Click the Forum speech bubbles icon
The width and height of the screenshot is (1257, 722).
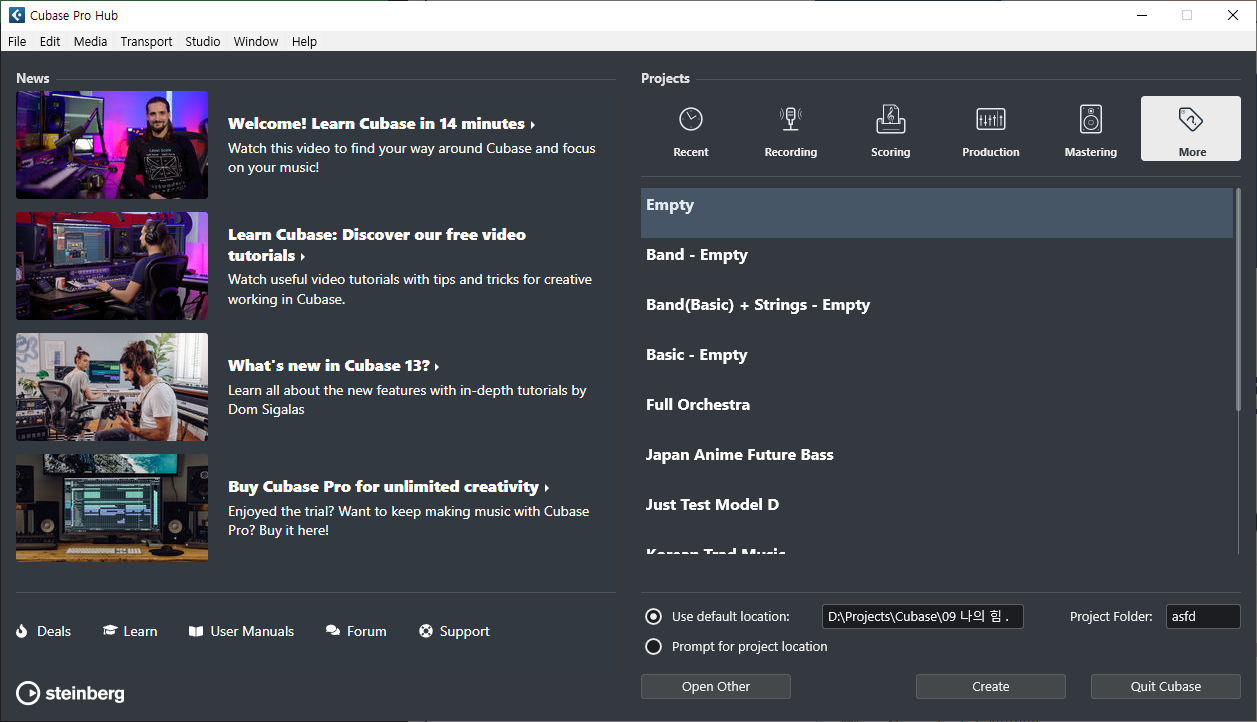point(333,631)
